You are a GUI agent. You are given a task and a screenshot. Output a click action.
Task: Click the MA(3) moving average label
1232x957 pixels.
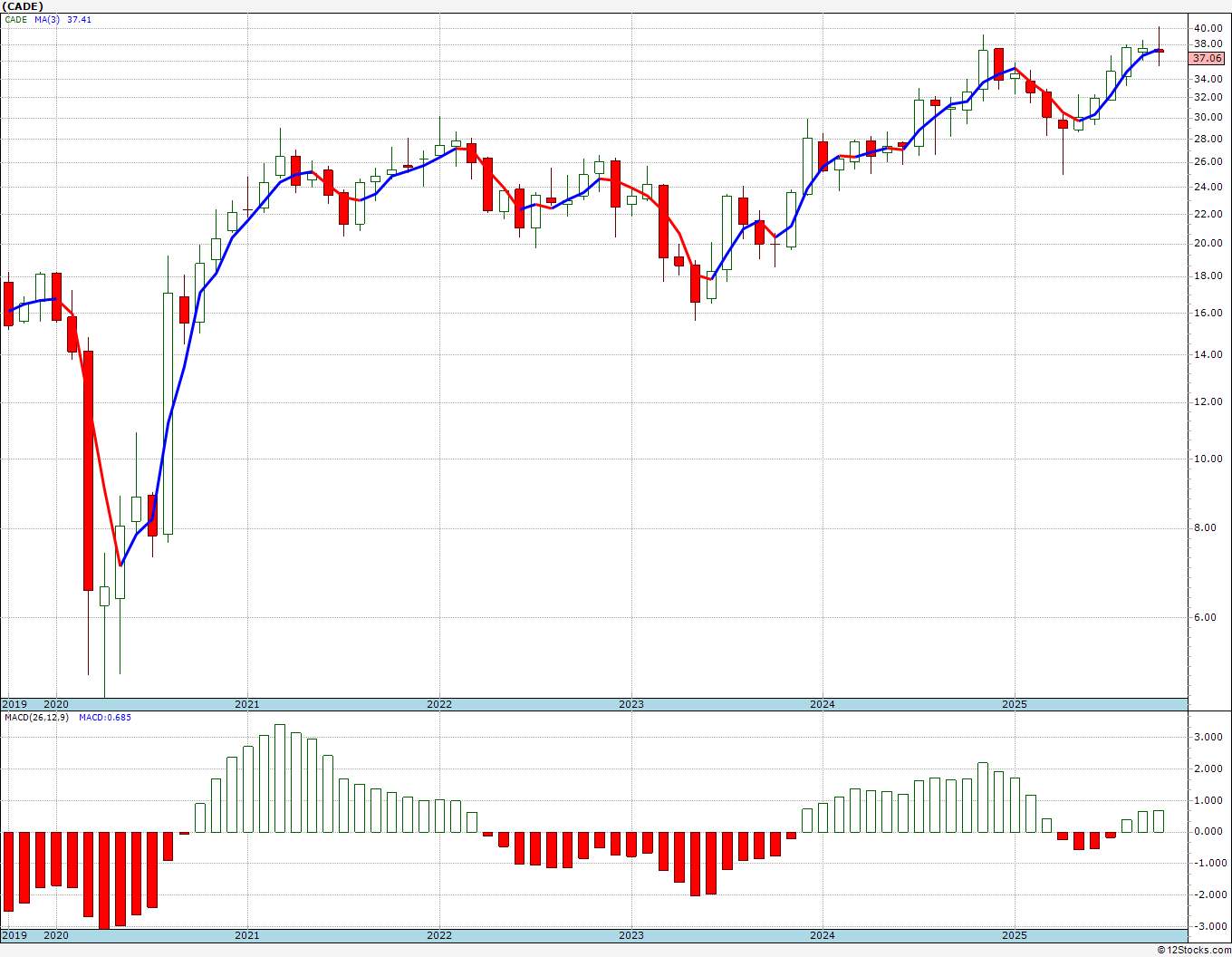pos(48,19)
